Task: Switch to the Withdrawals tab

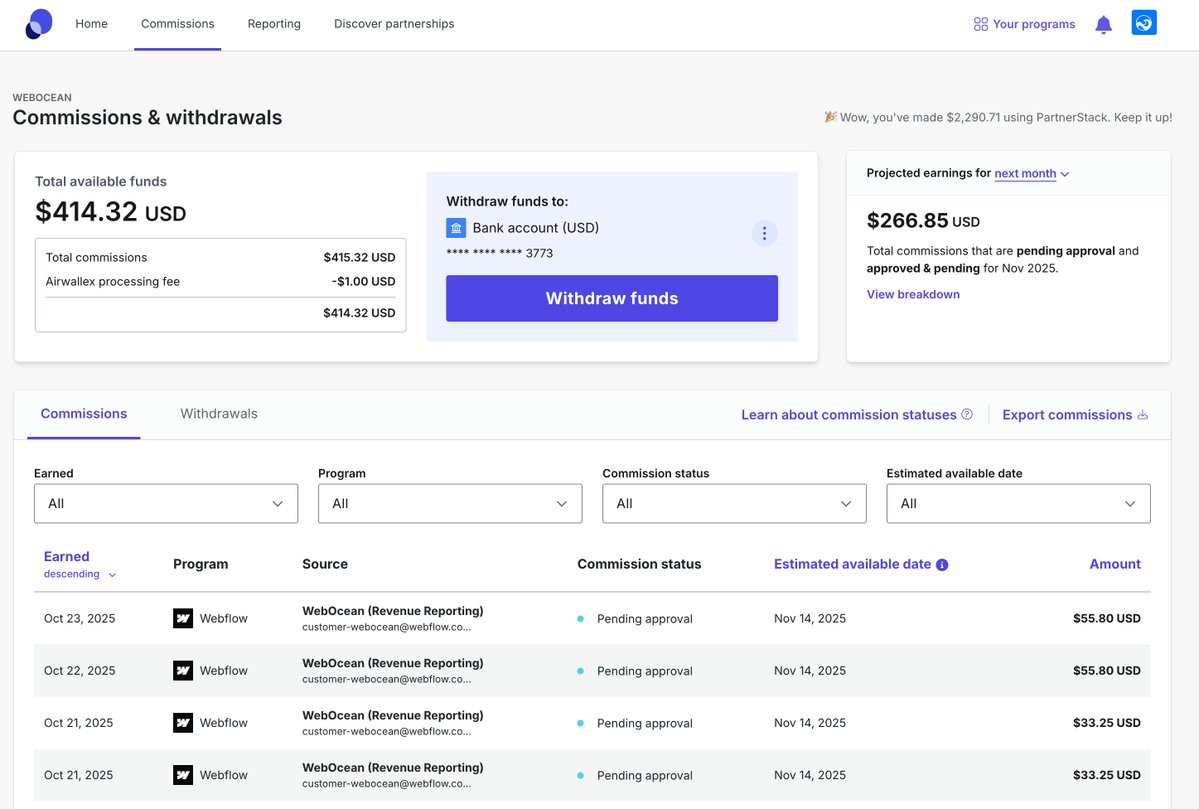Action: pos(219,414)
